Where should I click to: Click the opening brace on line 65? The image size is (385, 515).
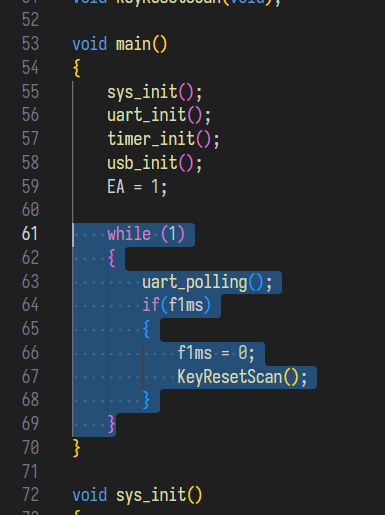[147, 329]
